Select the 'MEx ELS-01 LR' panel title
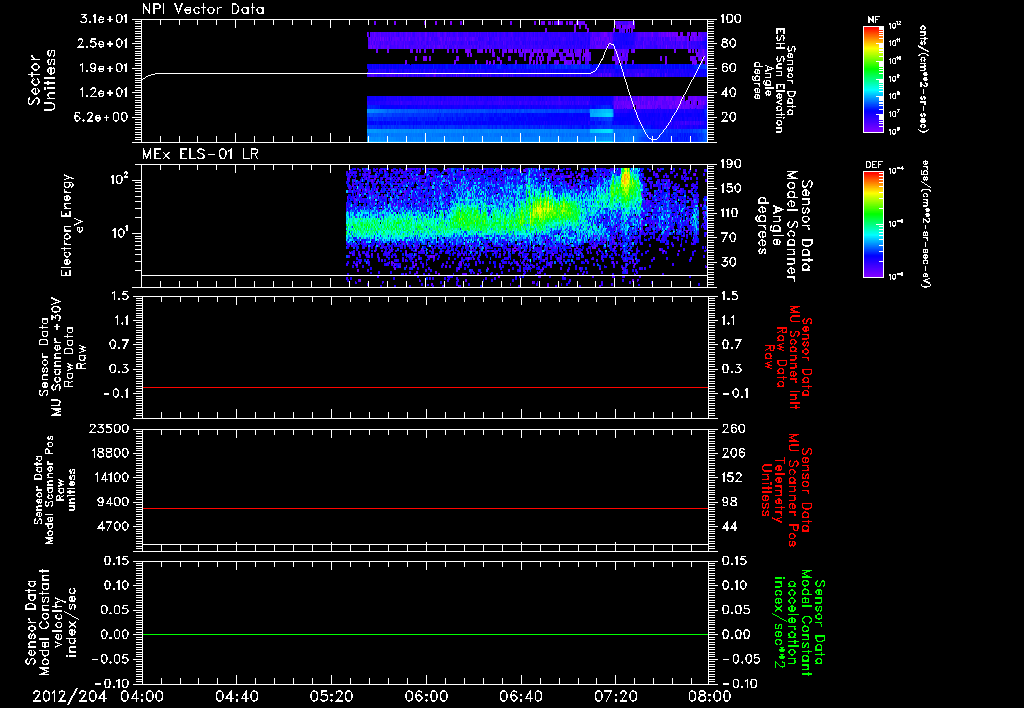Screen dimensions: 1024x708 pyautogui.click(x=200, y=154)
